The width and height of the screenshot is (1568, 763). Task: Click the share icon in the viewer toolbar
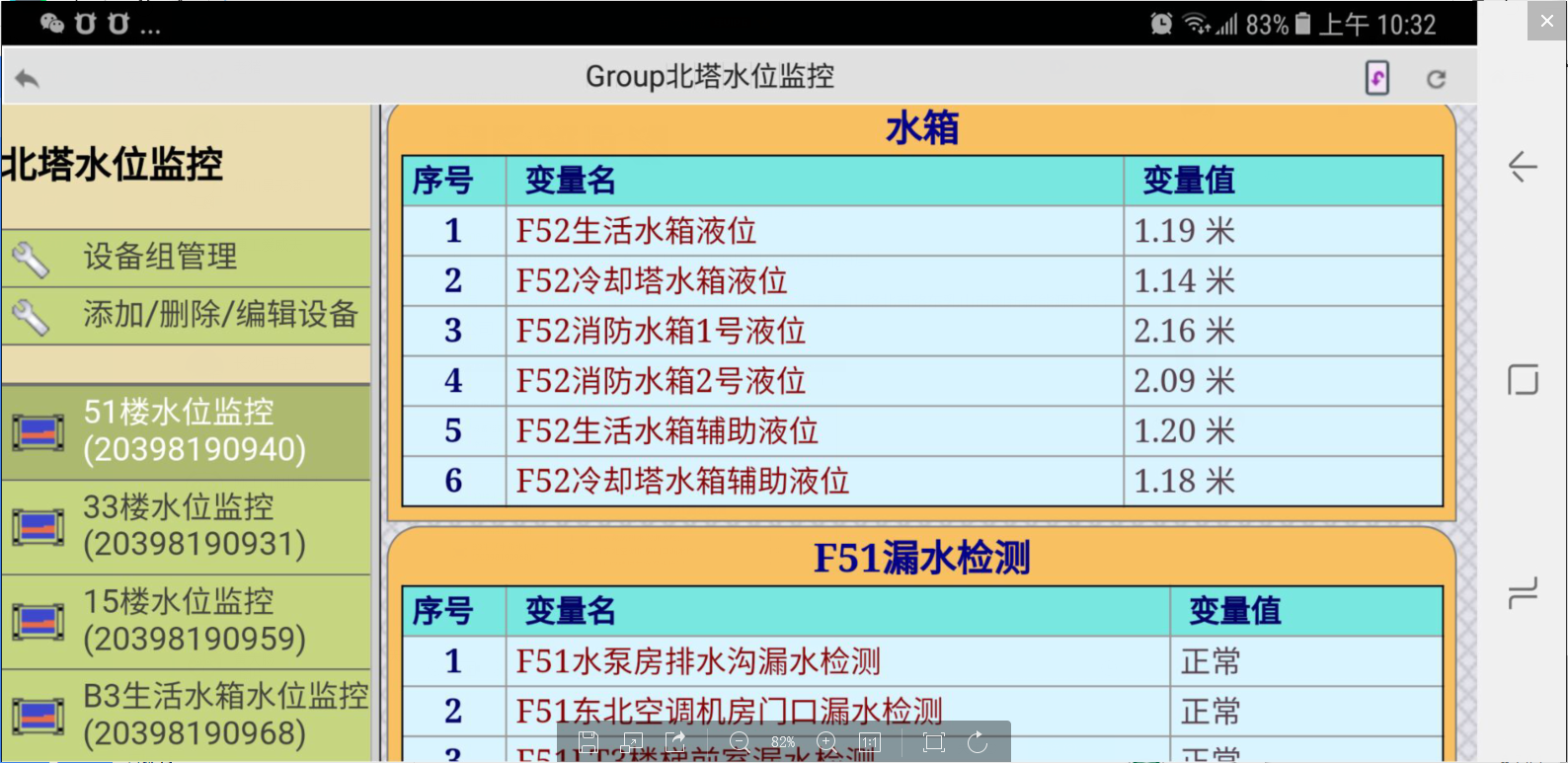point(676,742)
